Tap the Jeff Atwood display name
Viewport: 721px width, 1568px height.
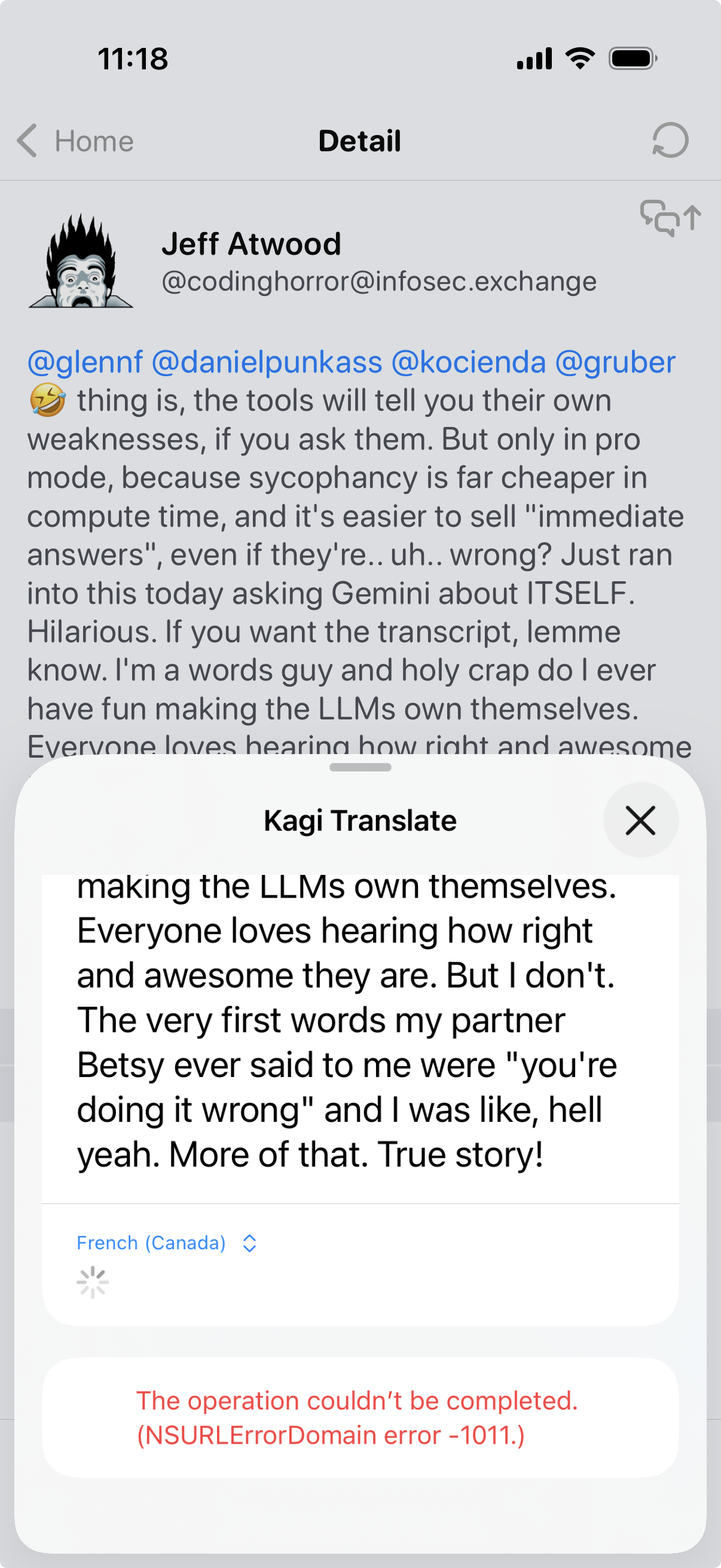[x=251, y=244]
